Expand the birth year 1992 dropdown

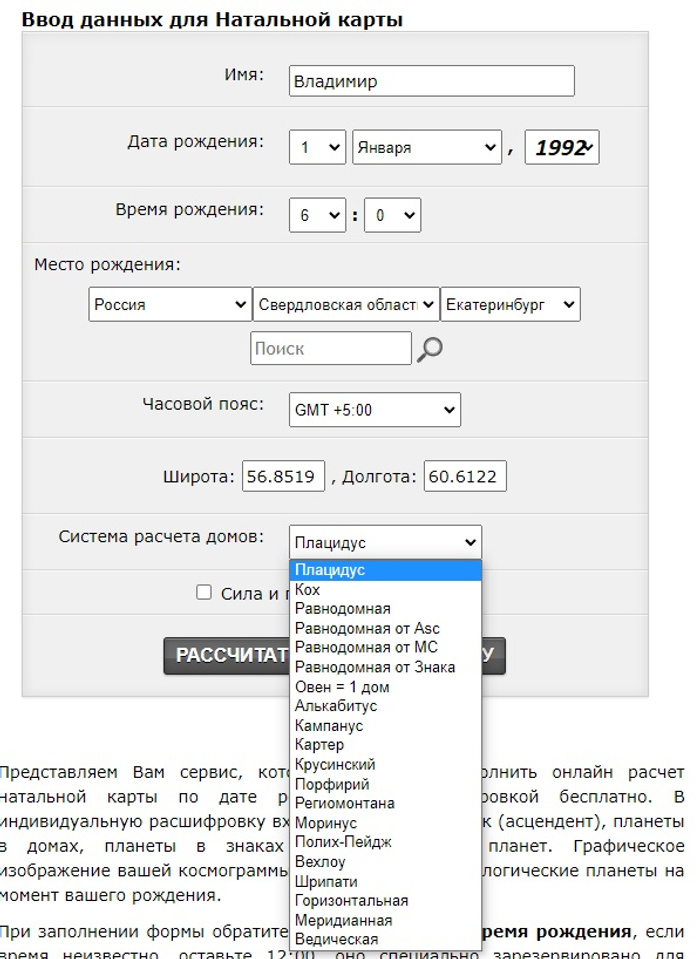click(x=561, y=147)
